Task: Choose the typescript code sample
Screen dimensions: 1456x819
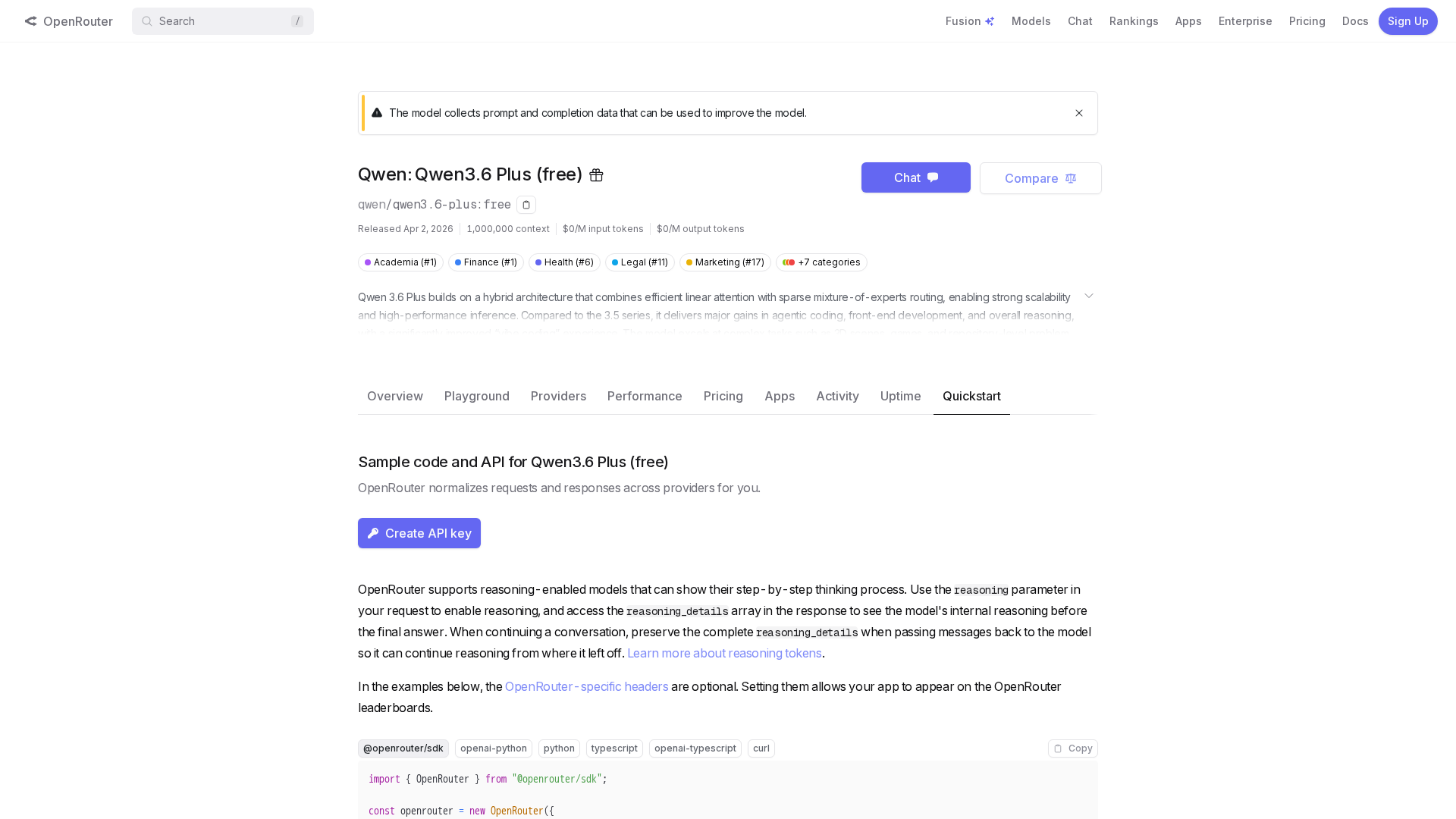Action: coord(614,748)
